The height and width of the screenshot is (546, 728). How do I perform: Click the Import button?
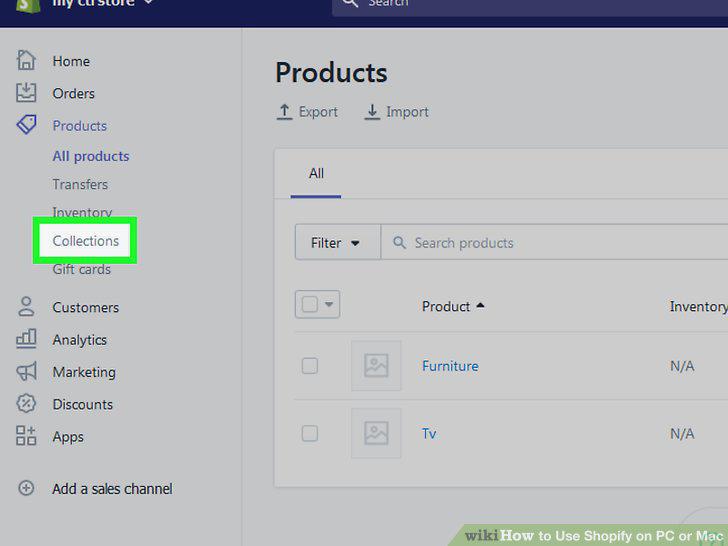396,112
